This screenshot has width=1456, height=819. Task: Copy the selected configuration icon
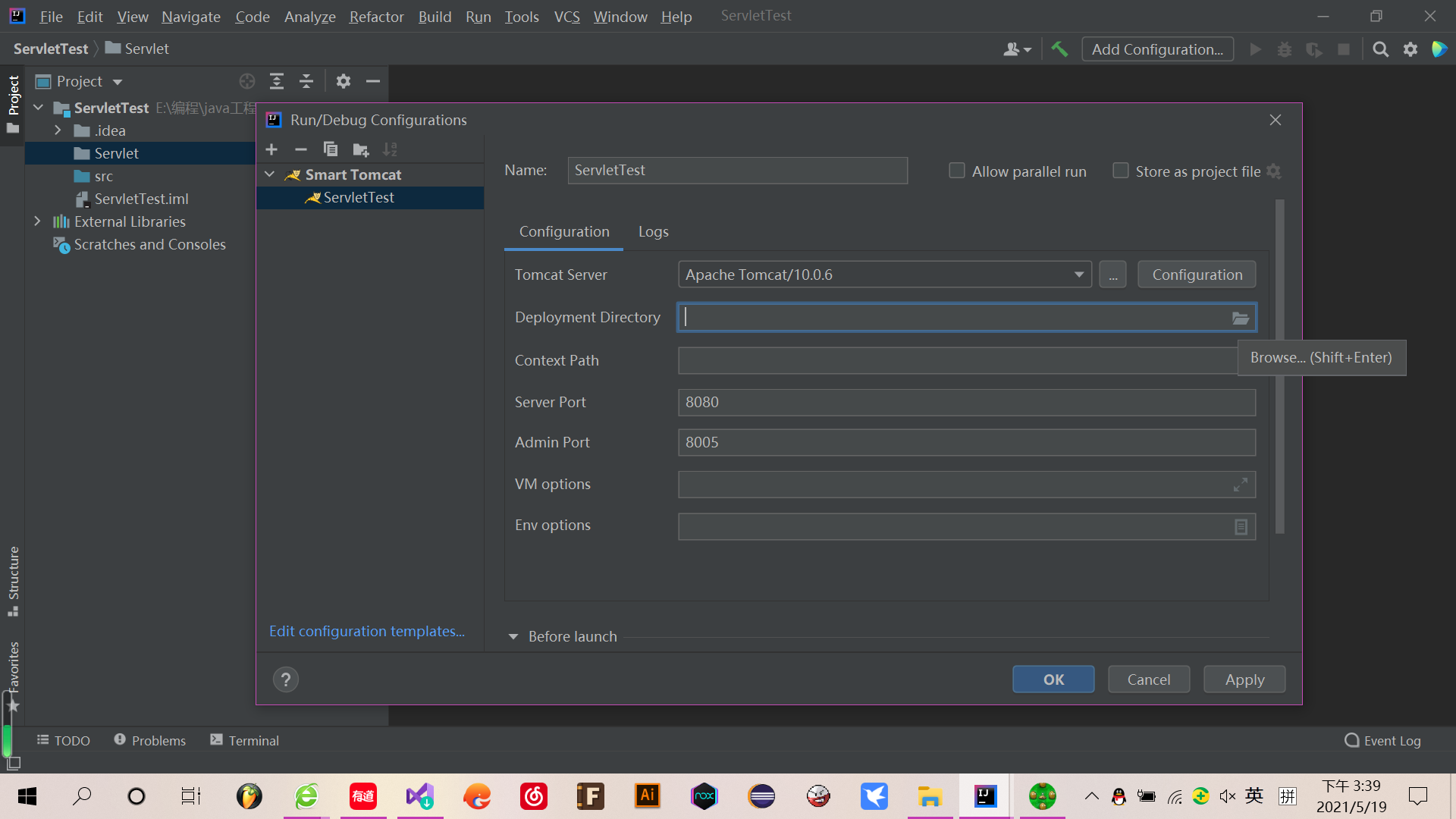[331, 149]
